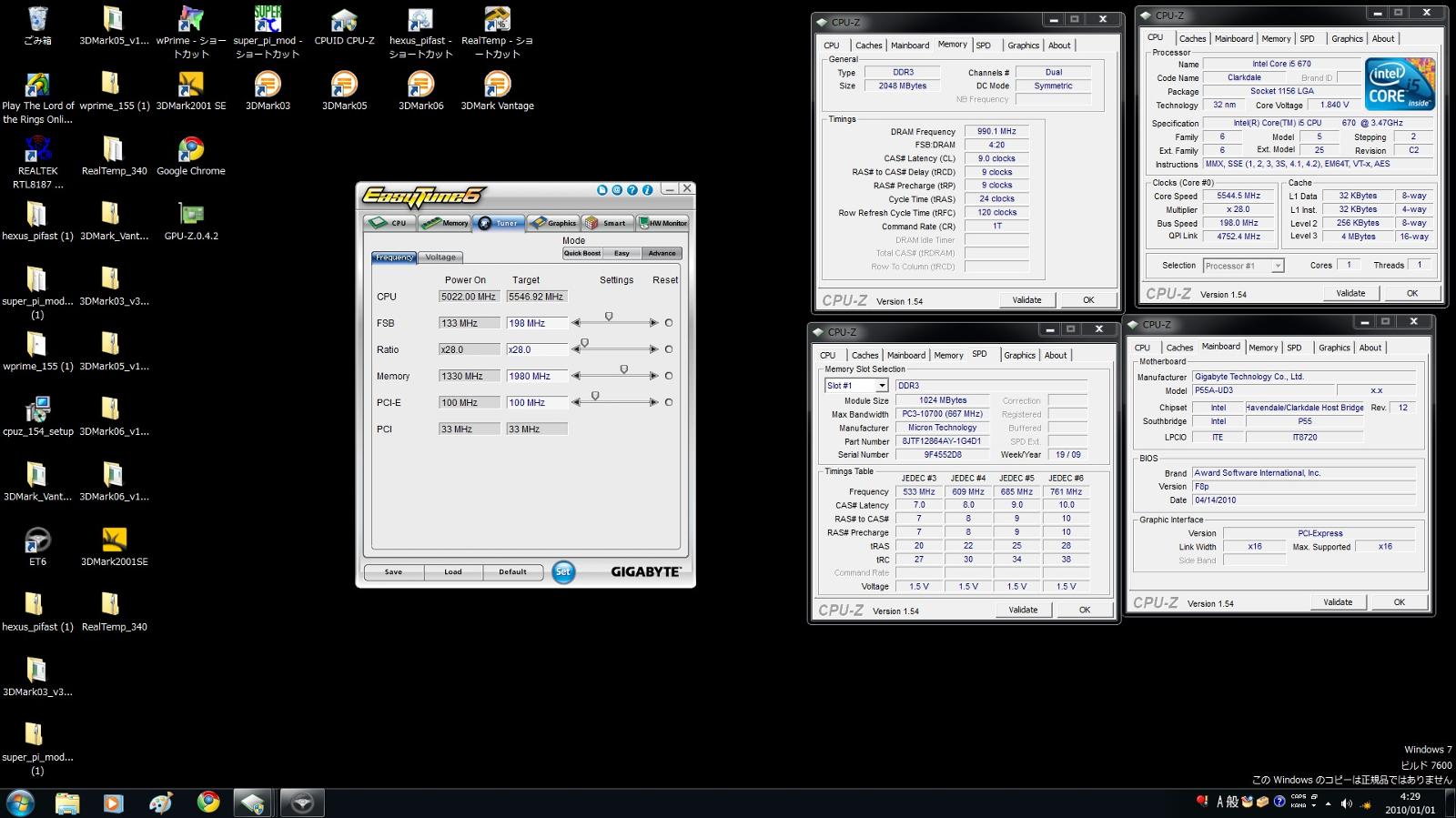Screen dimensions: 1456x818
Task: Select Play The Lord of the Rings icon
Action: pos(37,97)
